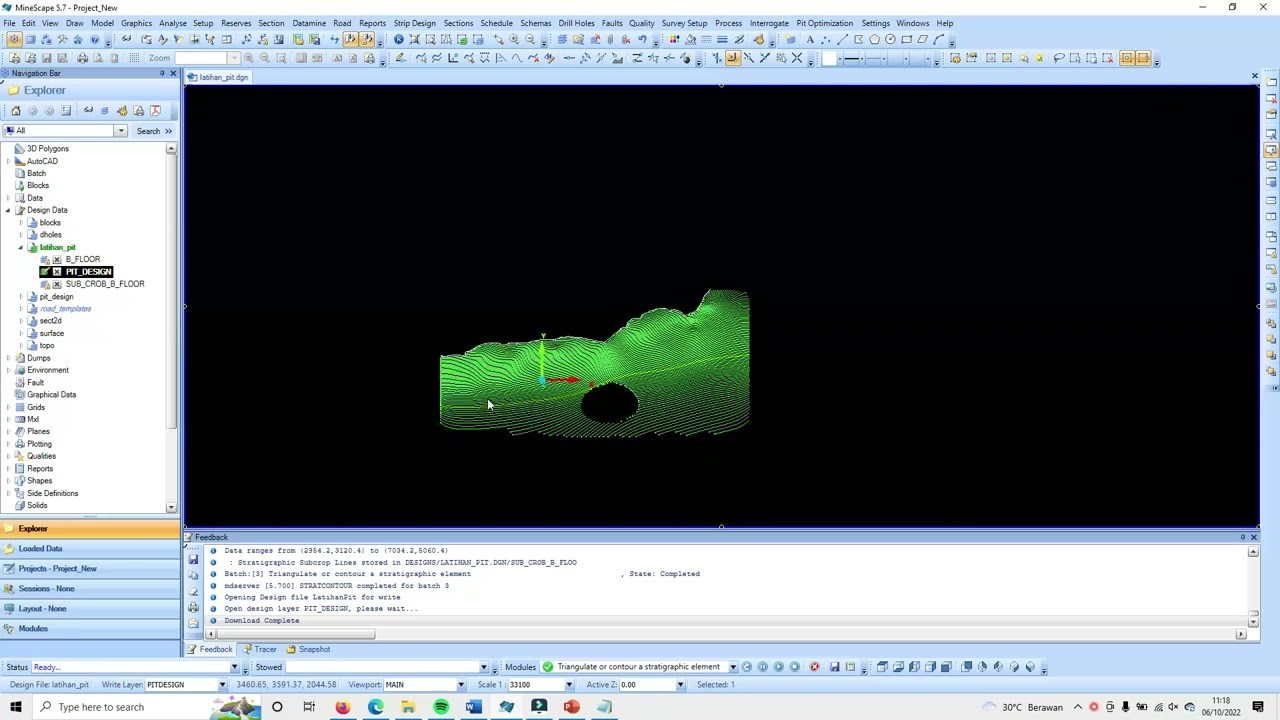Click the color palette toolbar icon

pos(674,40)
